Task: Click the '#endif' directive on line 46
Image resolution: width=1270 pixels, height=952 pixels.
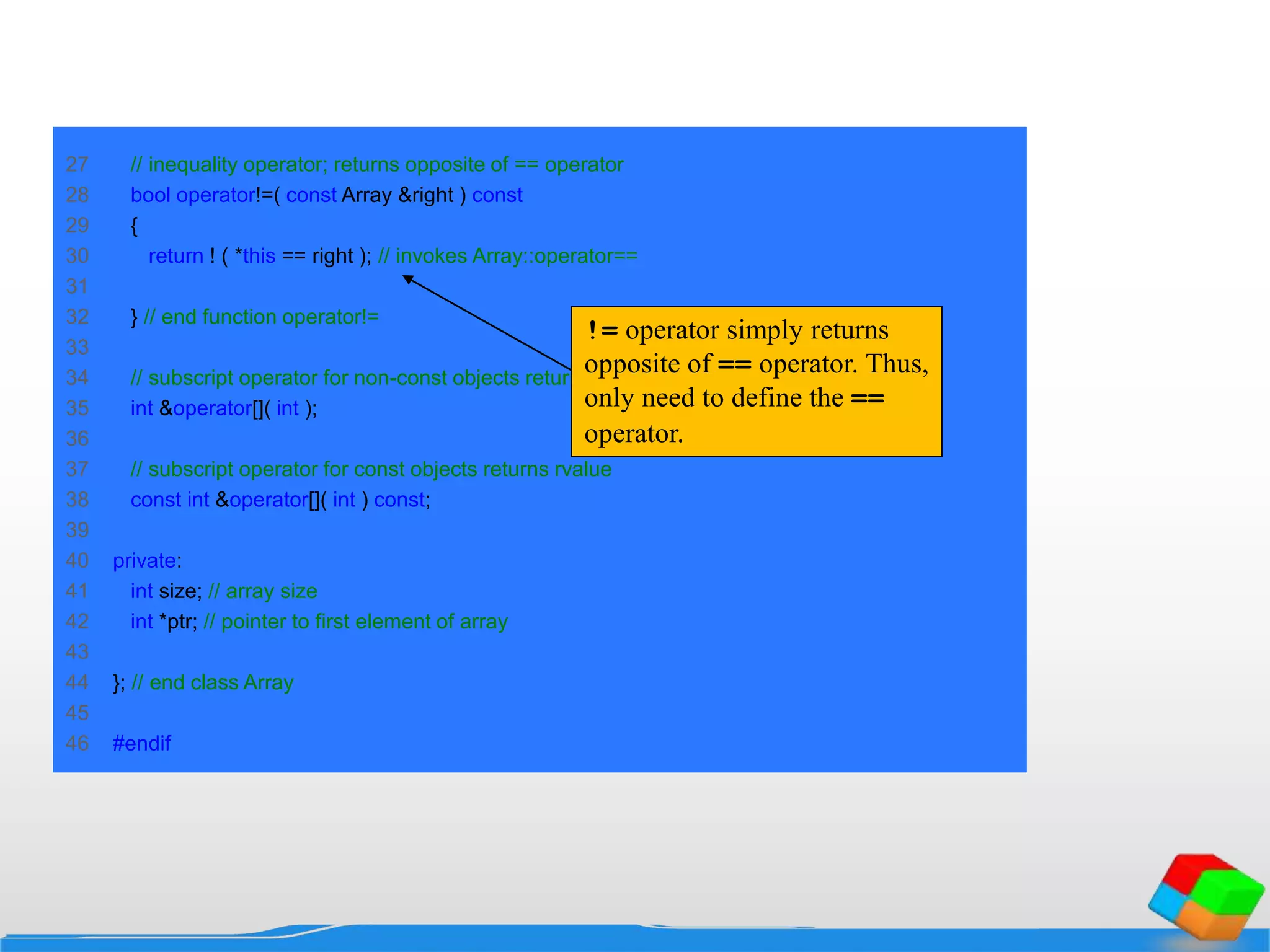Action: click(141, 744)
